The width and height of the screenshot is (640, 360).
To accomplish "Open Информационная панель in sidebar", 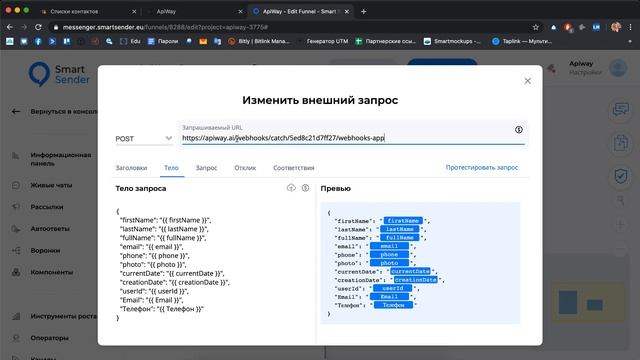I will 60,159.
